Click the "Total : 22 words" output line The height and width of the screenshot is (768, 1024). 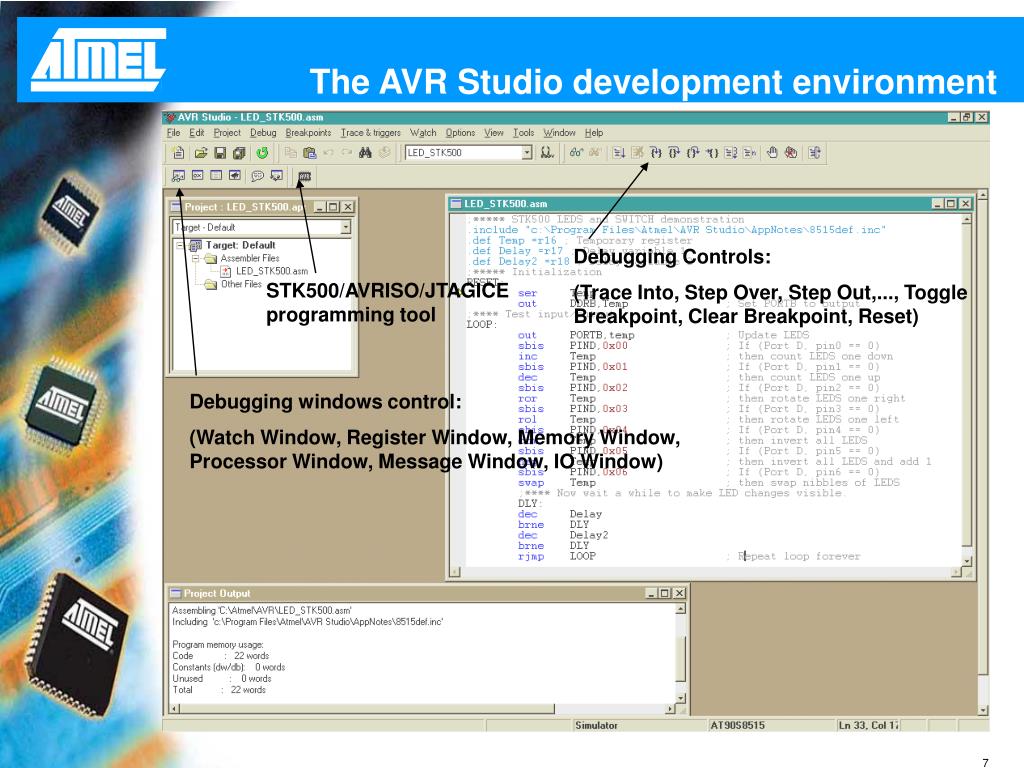coord(219,690)
